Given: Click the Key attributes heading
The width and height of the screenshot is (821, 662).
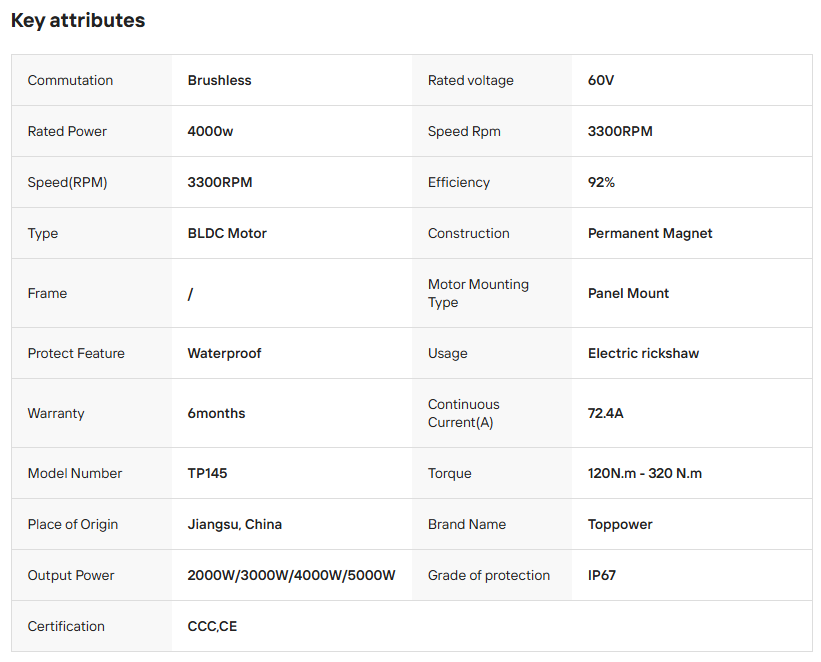Looking at the screenshot, I should [78, 21].
